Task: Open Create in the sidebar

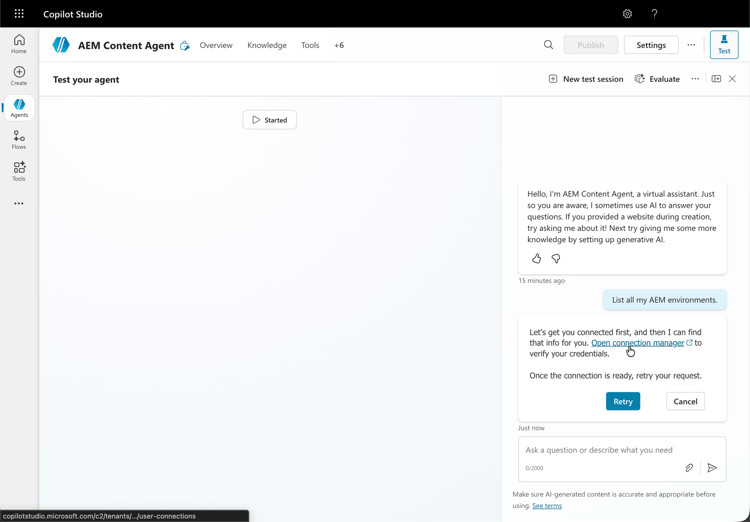Action: click(x=19, y=76)
